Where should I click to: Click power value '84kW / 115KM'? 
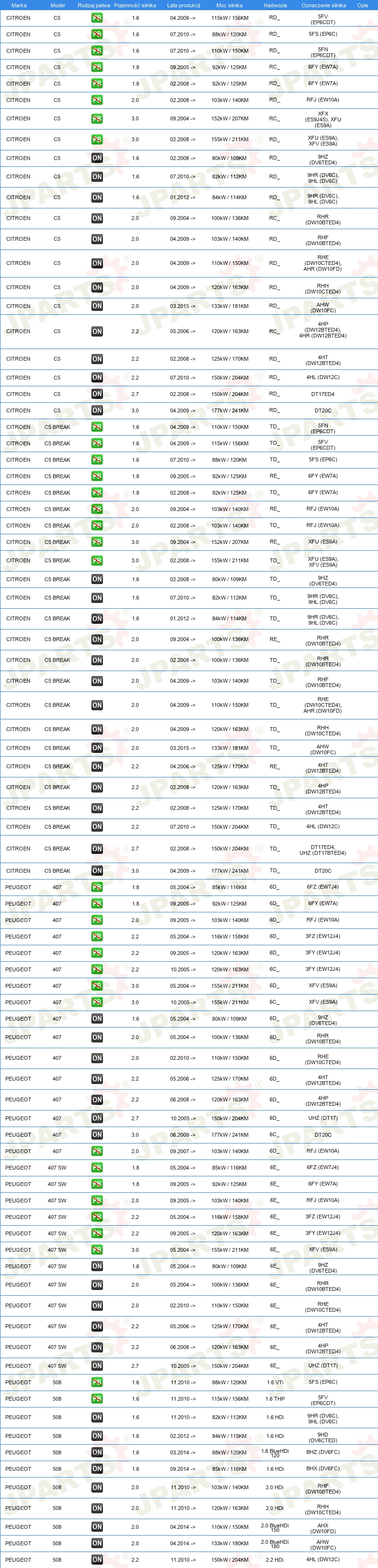tap(230, 1436)
